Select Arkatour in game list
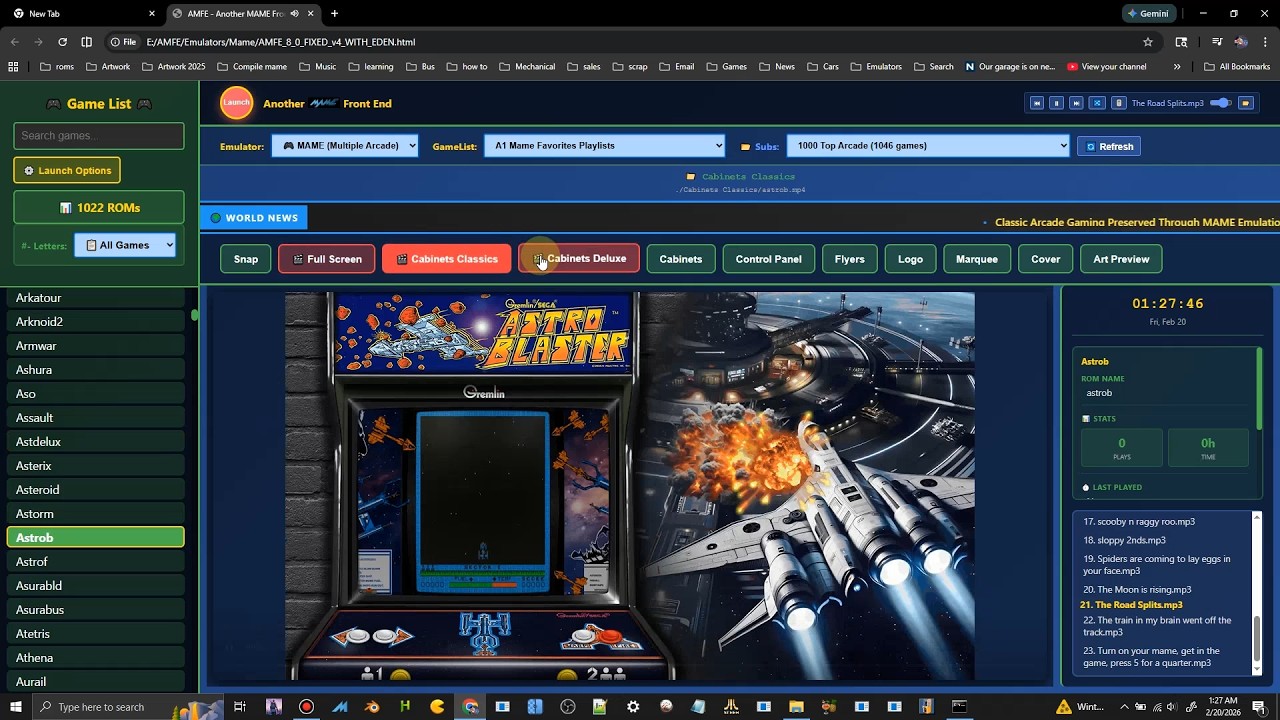 point(96,298)
